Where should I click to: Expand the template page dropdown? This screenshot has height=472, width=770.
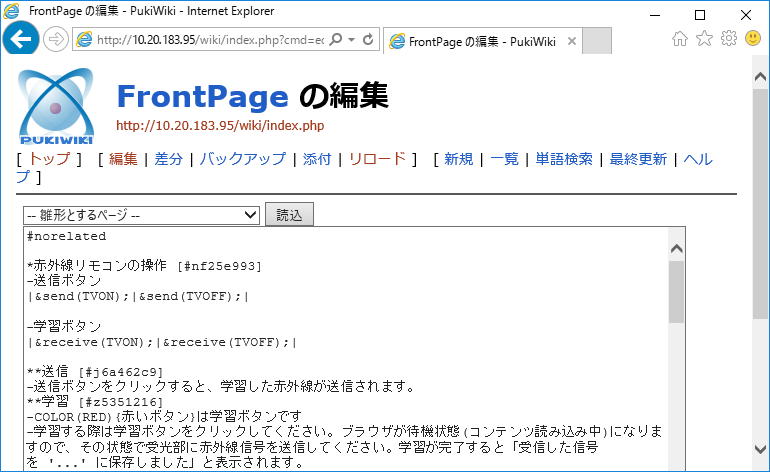pos(142,215)
